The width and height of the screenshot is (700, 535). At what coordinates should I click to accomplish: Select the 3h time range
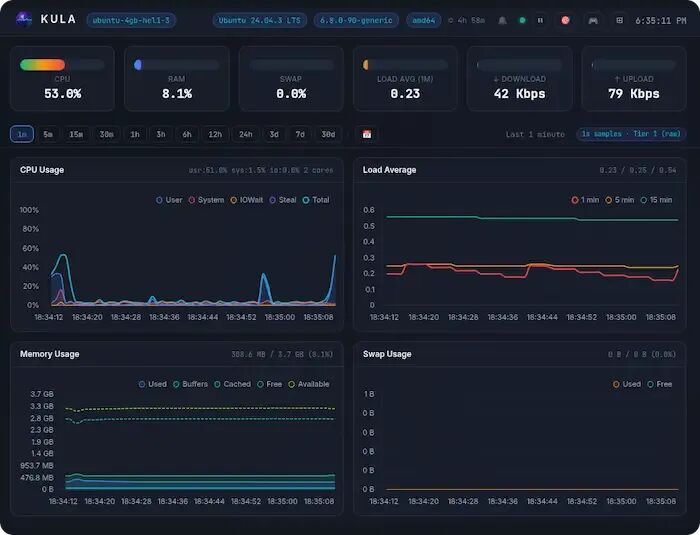[160, 134]
